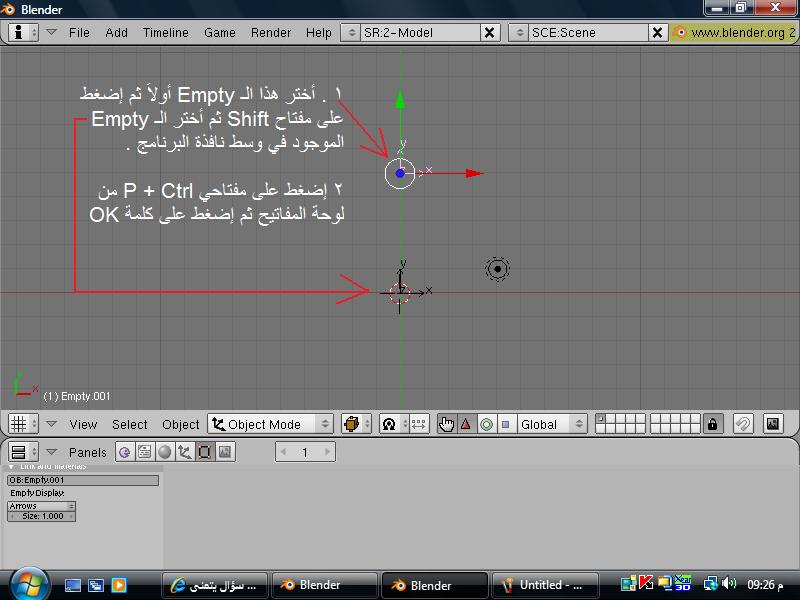This screenshot has height=600, width=800.
Task: Launch the media player quick launch icon
Action: tap(119, 585)
